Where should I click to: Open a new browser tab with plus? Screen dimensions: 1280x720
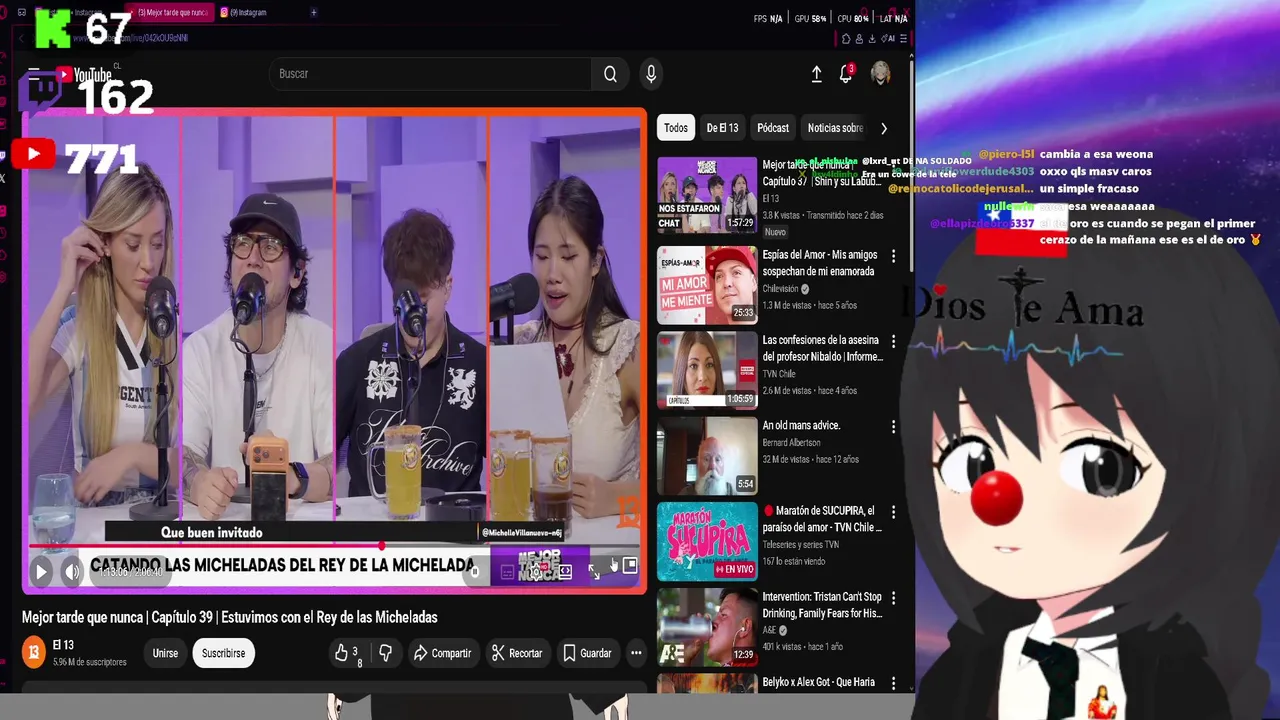[x=314, y=12]
